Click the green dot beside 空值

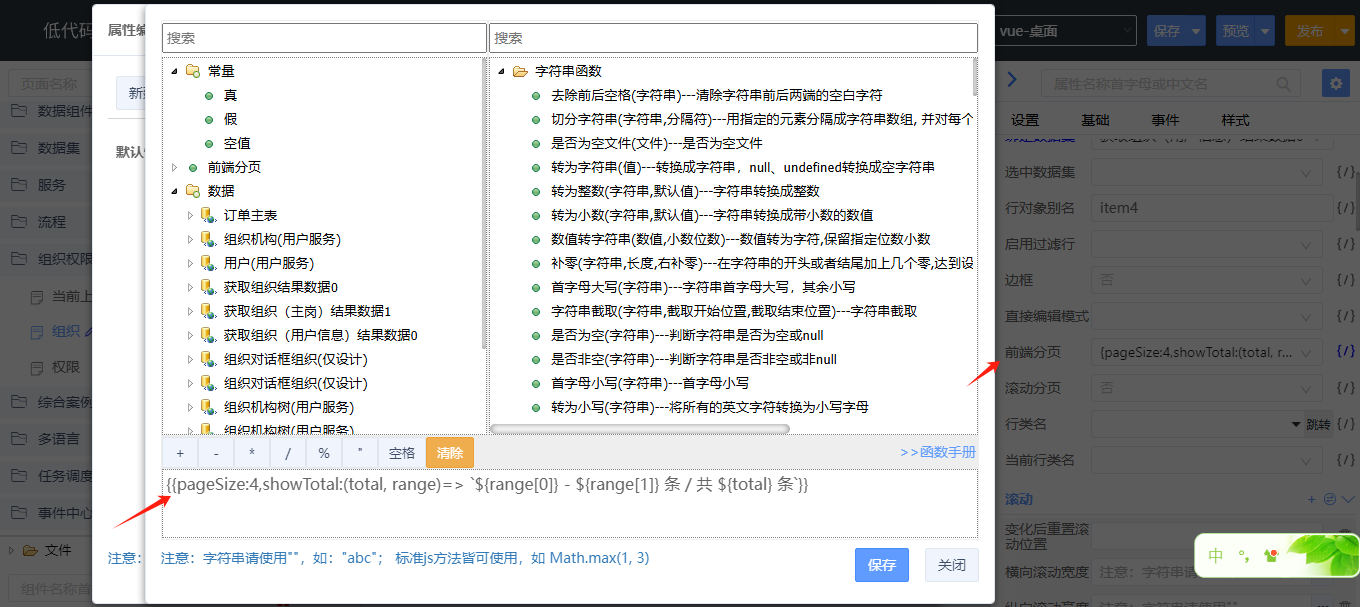click(209, 143)
